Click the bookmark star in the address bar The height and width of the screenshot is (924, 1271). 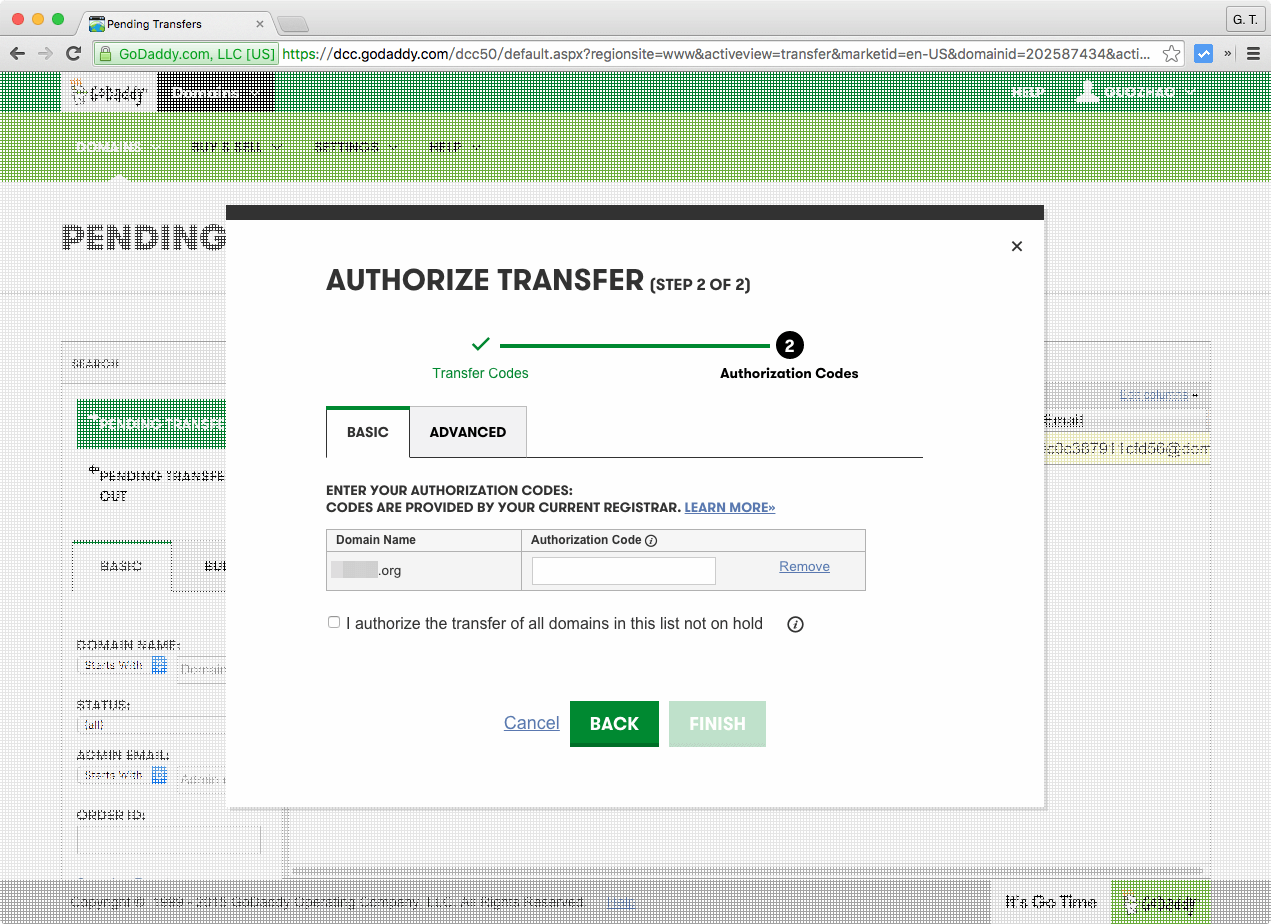pyautogui.click(x=1170, y=55)
